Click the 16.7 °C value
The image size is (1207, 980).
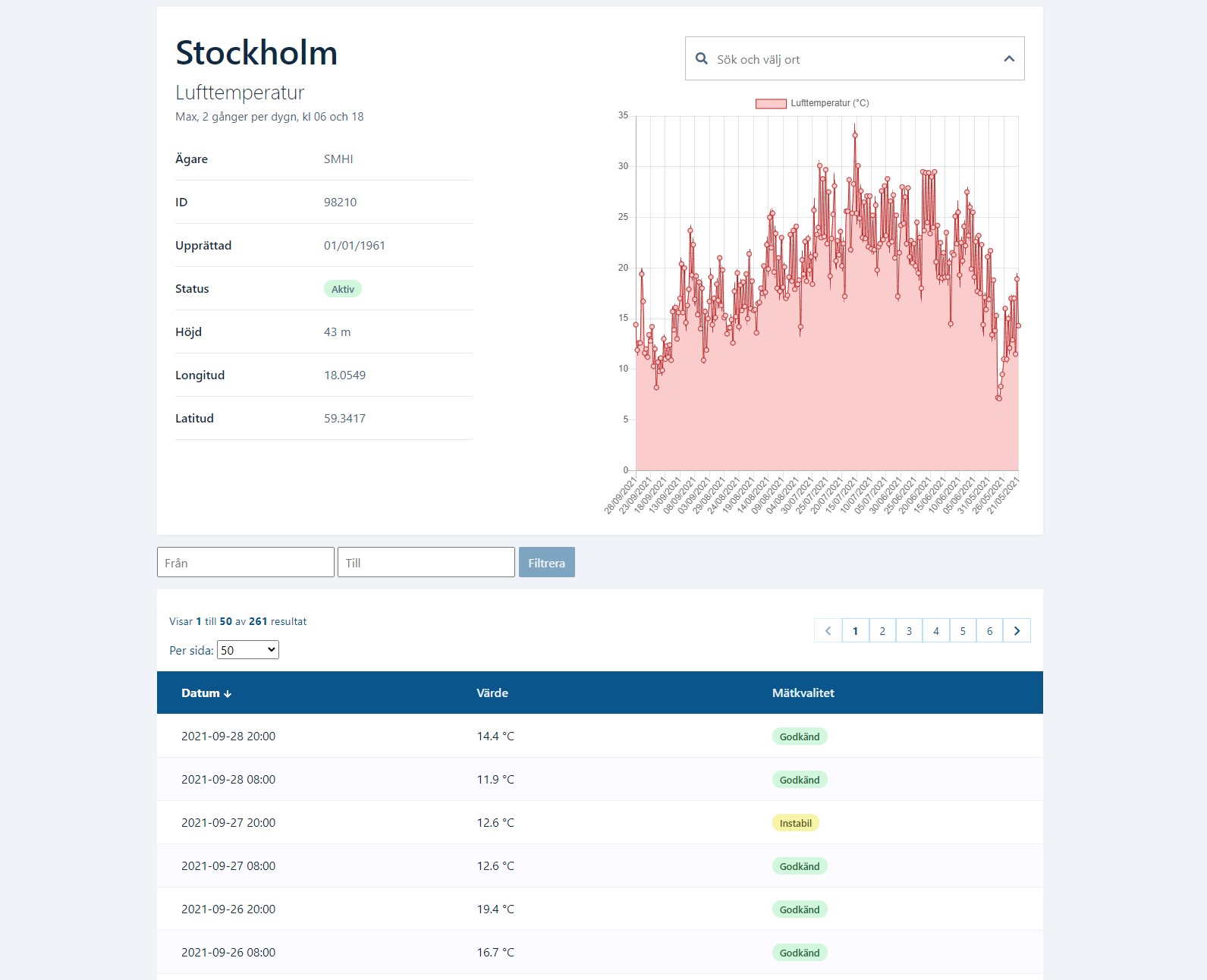[495, 952]
